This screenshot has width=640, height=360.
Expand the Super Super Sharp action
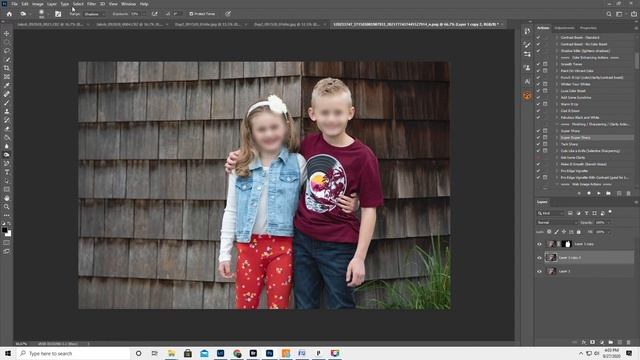(x=557, y=138)
